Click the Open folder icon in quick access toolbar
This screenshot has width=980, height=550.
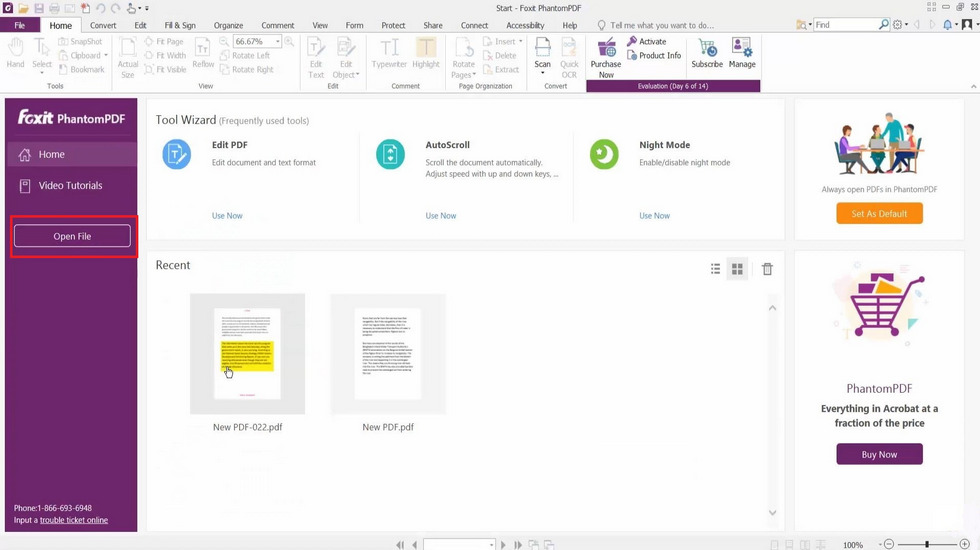tap(23, 8)
